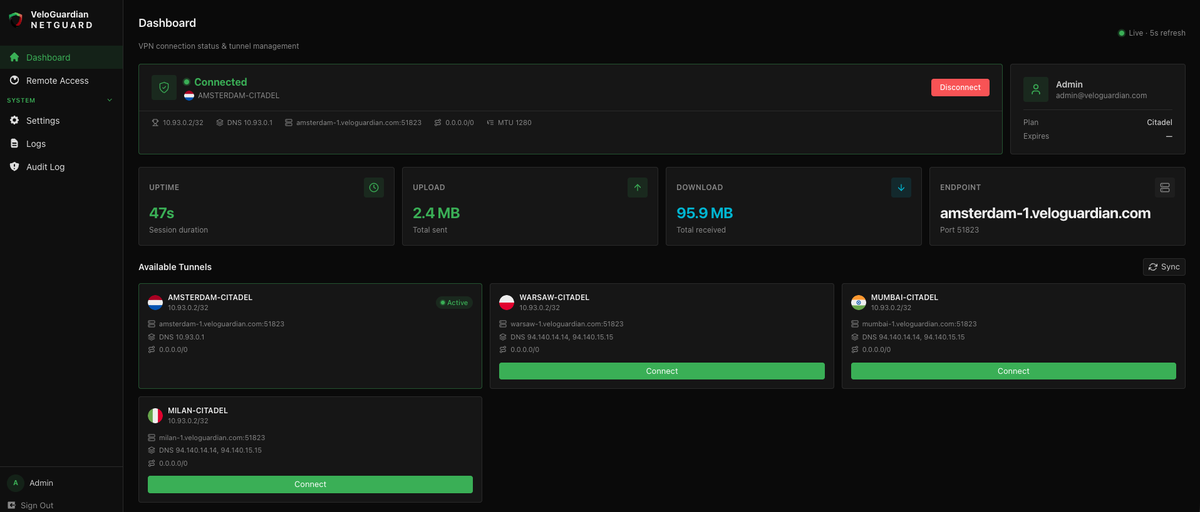Screen dimensions: 1200x512
Task: Click the Active badge on Amsterdam tunnel
Action: click(454, 302)
